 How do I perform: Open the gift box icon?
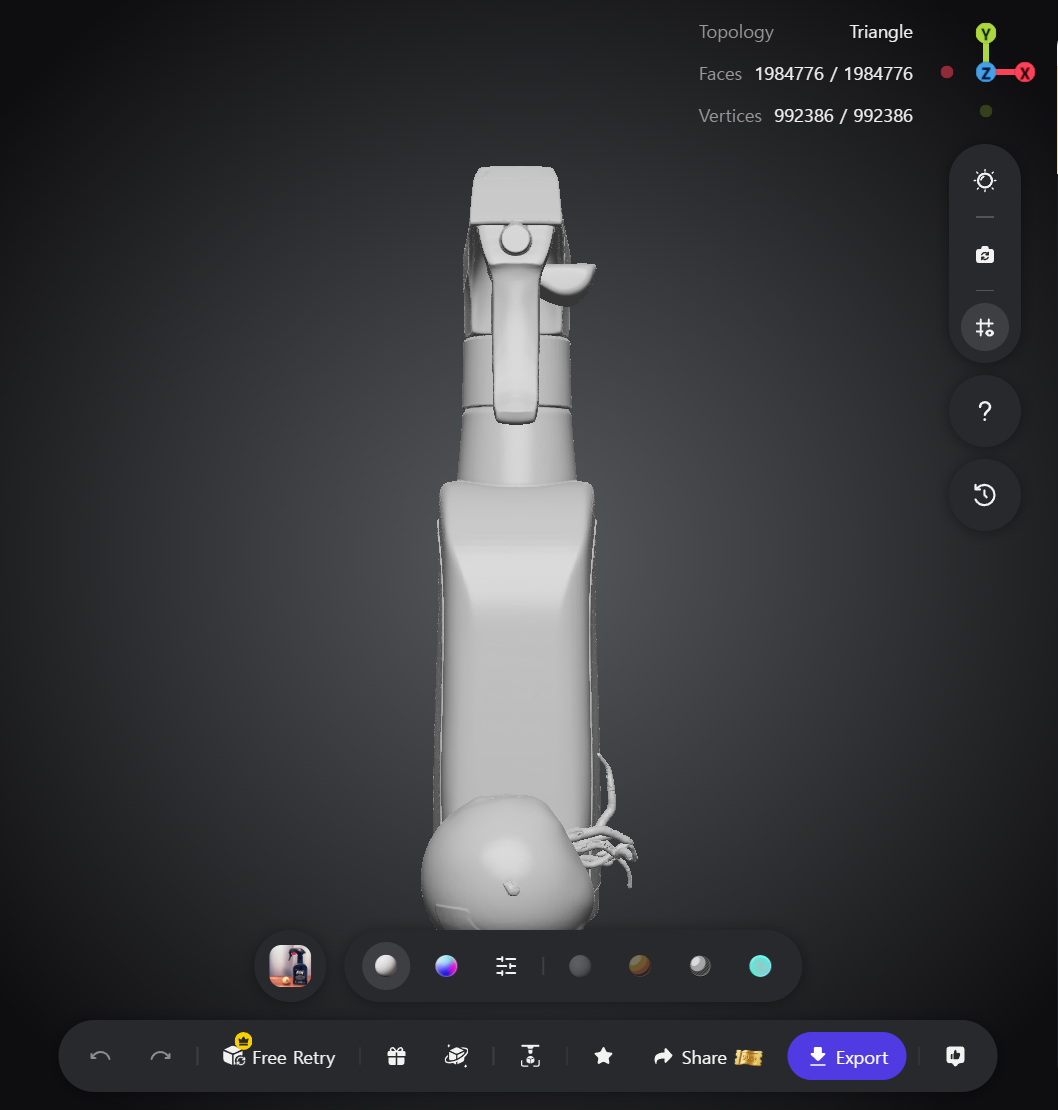point(396,1056)
